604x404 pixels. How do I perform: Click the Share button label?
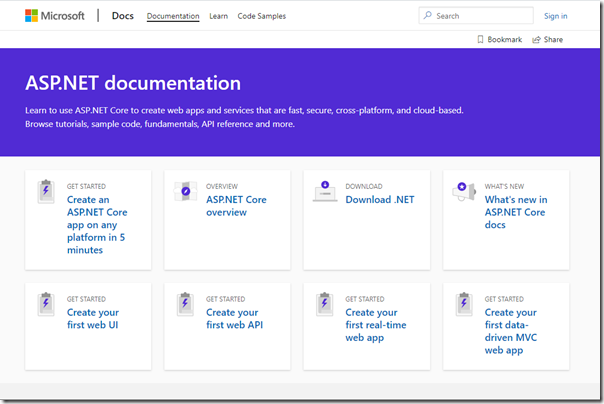(553, 39)
